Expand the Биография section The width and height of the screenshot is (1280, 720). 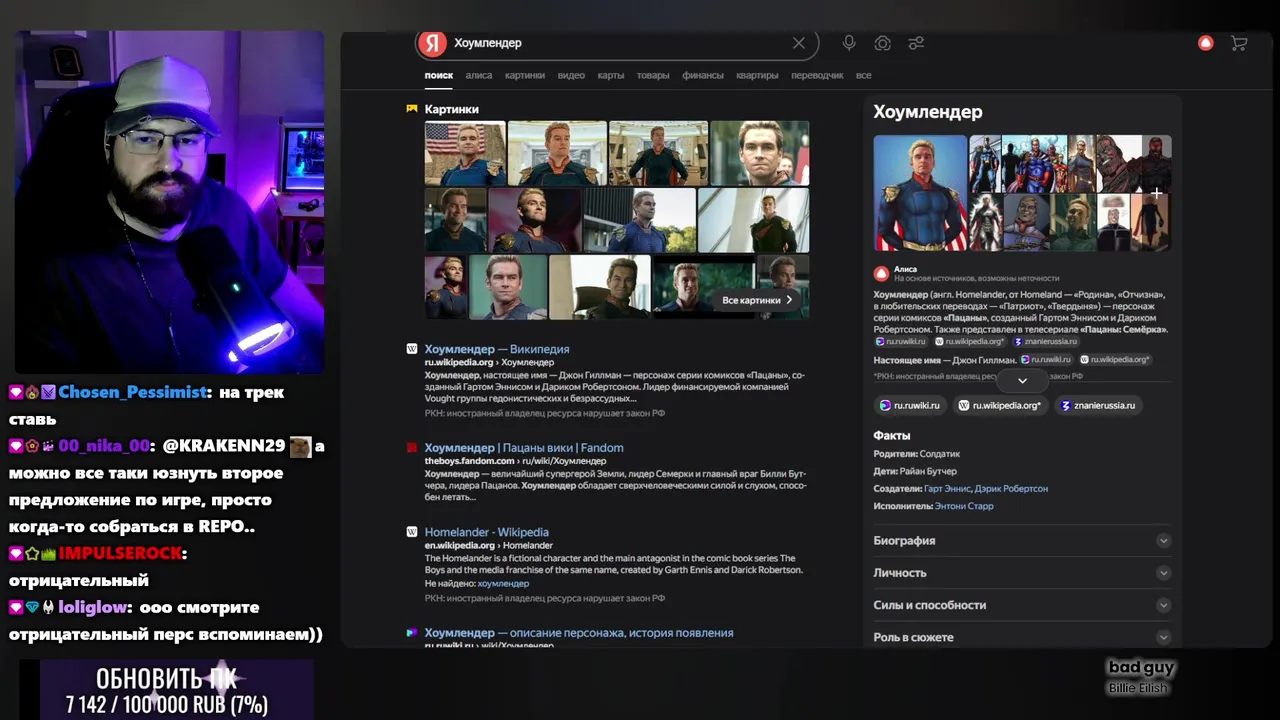tap(1022, 541)
